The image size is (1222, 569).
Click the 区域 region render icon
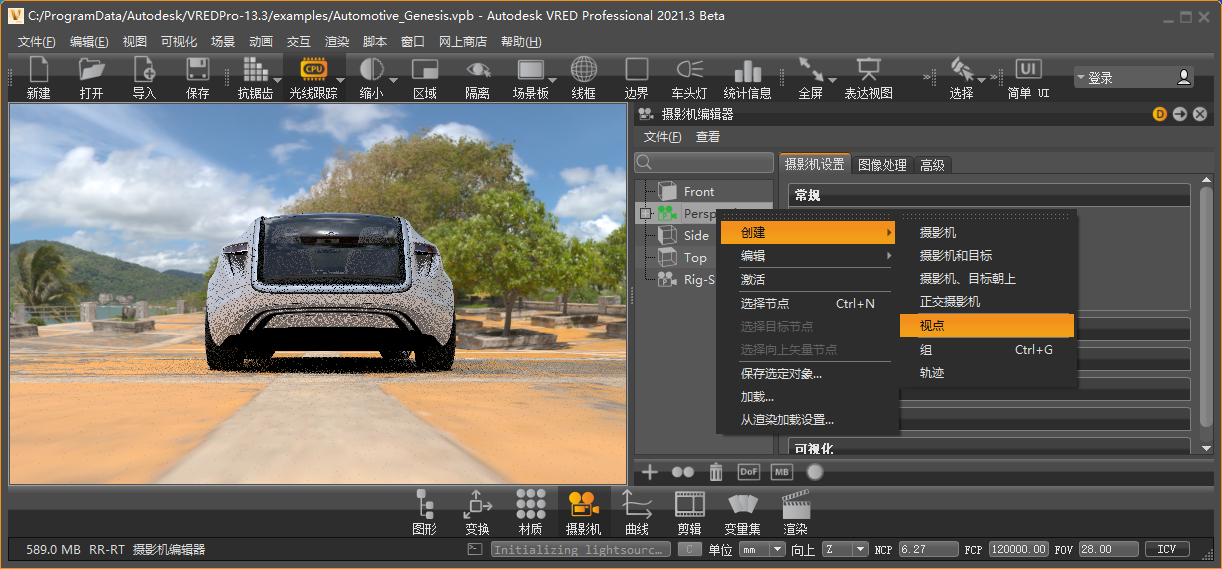pyautogui.click(x=425, y=70)
